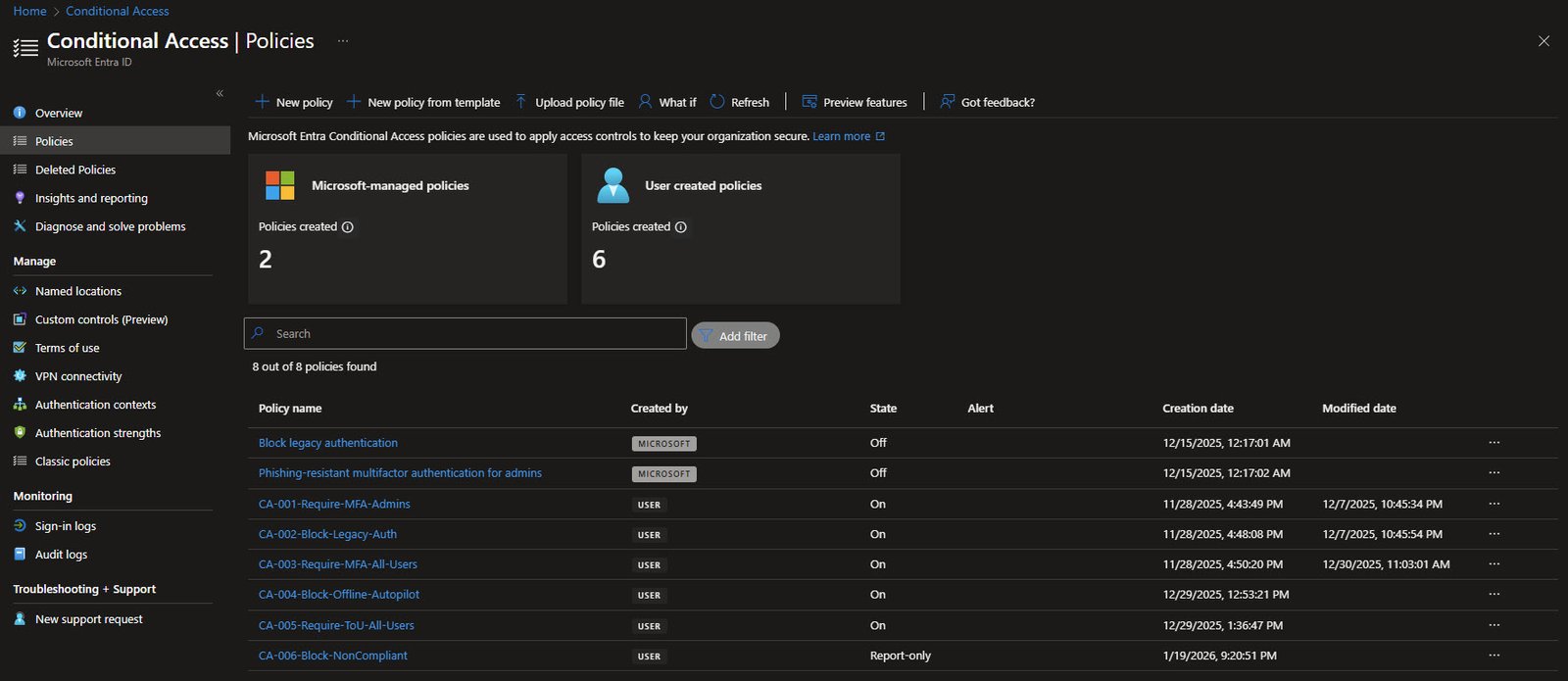Sort by the Creation date column header

[1198, 409]
